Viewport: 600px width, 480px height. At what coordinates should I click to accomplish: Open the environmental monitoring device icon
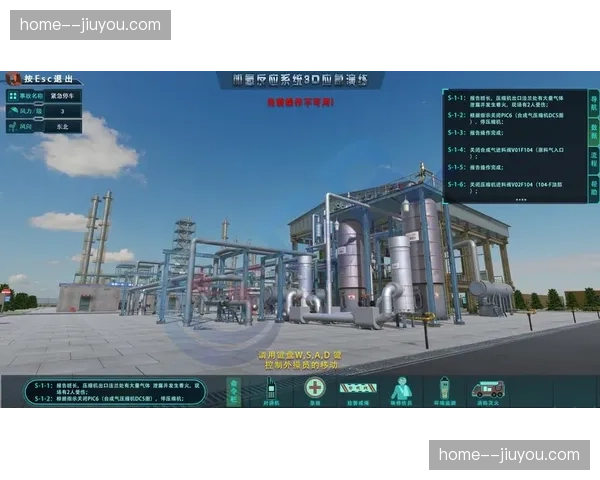point(443,387)
